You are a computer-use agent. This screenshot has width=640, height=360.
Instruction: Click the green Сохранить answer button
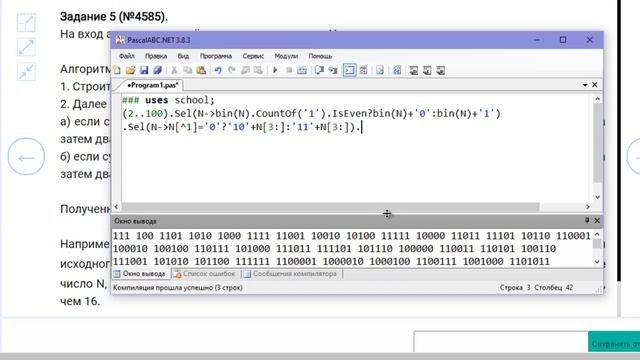click(x=614, y=342)
